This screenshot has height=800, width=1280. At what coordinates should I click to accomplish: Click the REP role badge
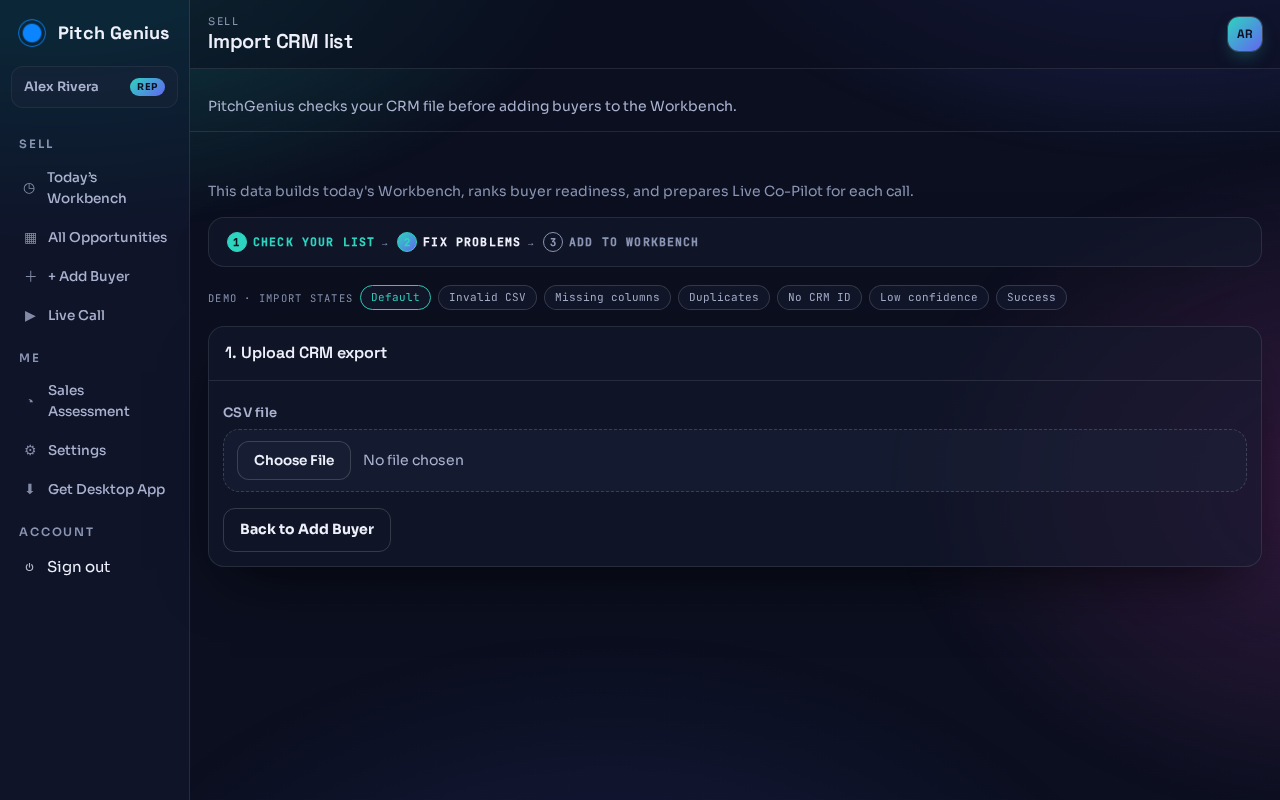[147, 87]
